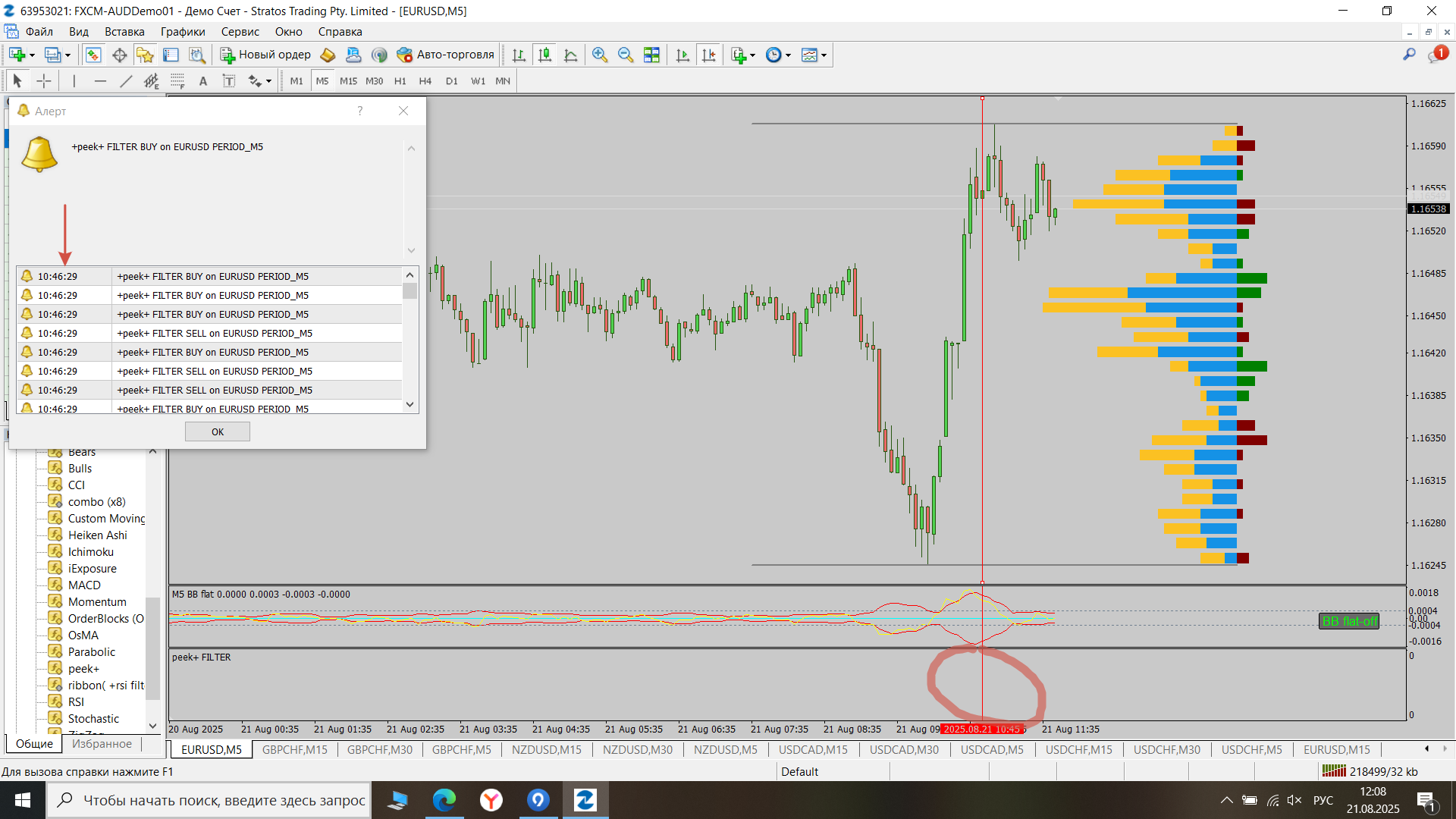This screenshot has height=819, width=1456.
Task: Select the H1 timeframe
Action: (400, 81)
